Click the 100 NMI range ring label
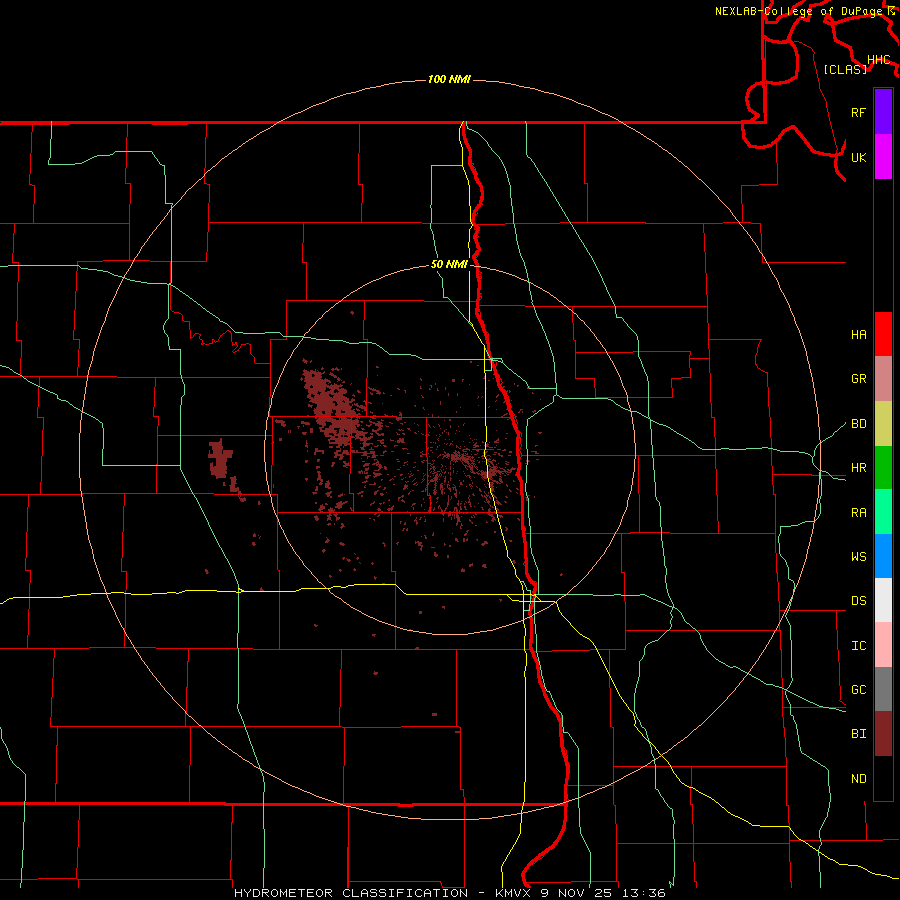Viewport: 900px width, 900px height. pyautogui.click(x=449, y=79)
